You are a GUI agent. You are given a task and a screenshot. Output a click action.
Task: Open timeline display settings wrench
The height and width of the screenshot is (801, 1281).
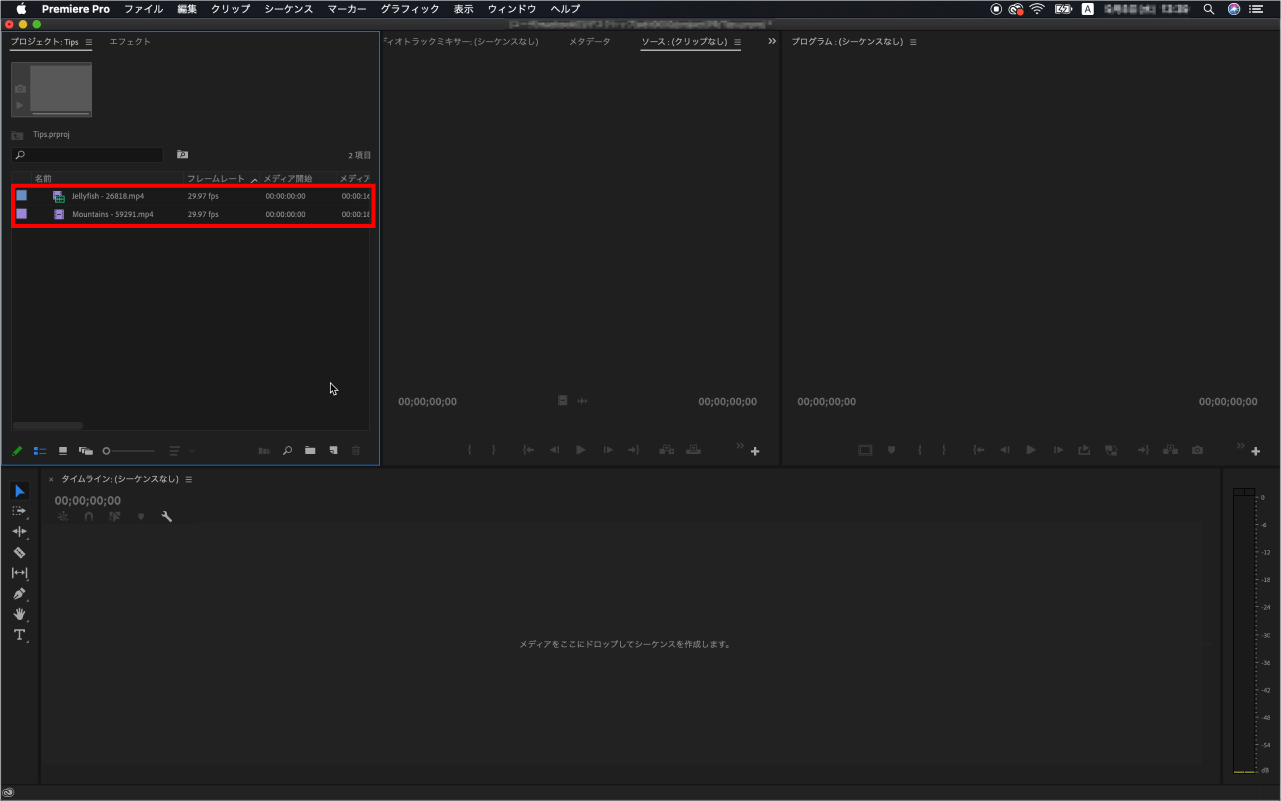coord(167,517)
